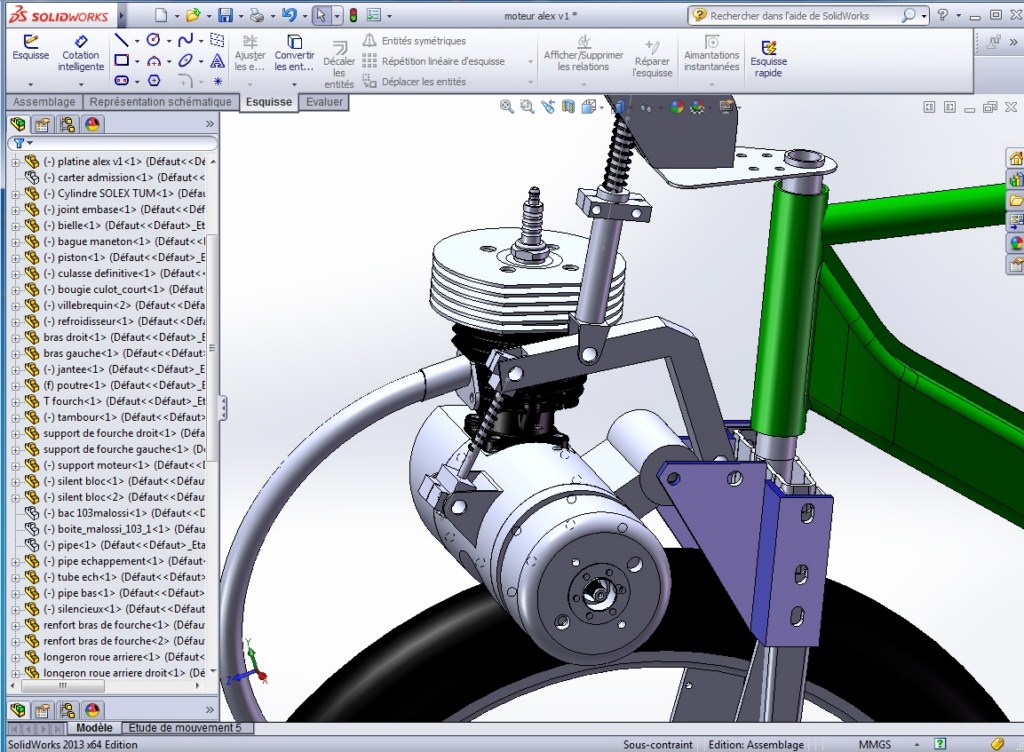Switch to Etude de mouvement 5 tab
Viewport: 1024px width, 752px height.
[185, 728]
